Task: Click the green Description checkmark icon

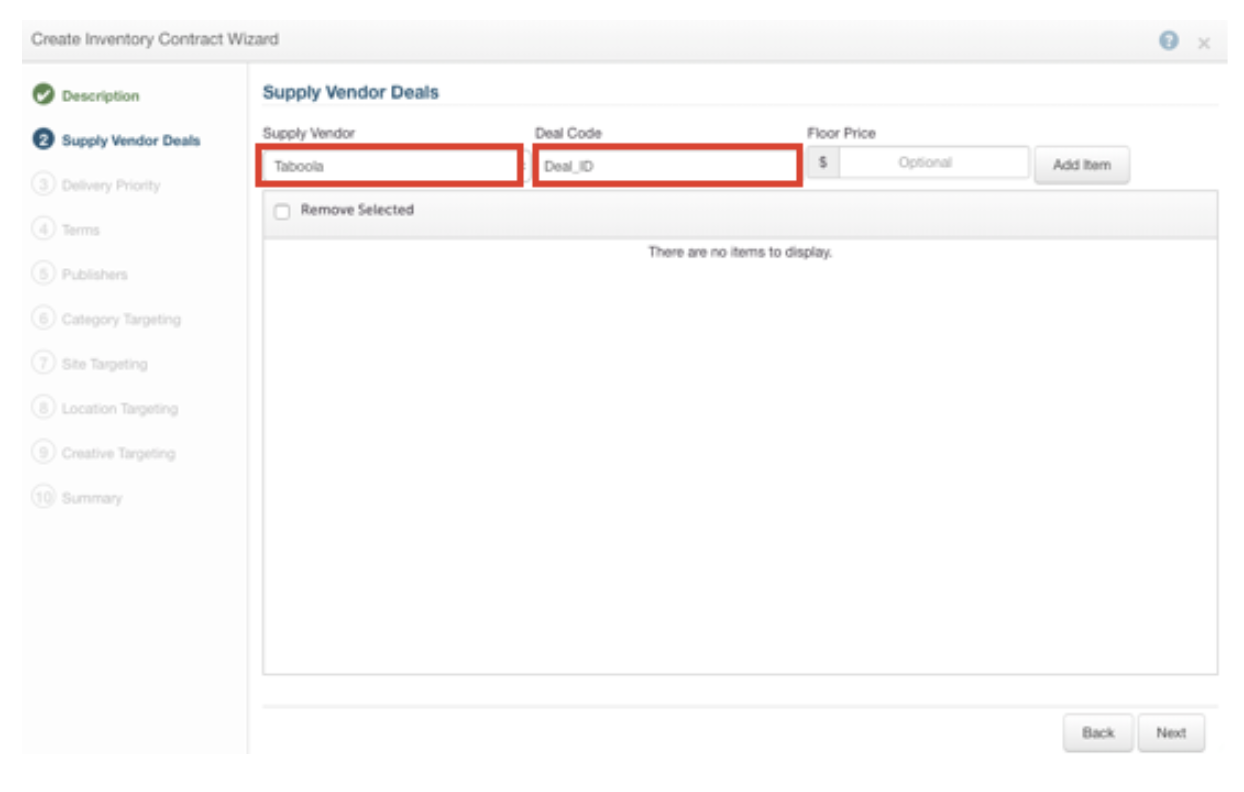Action: click(x=42, y=96)
